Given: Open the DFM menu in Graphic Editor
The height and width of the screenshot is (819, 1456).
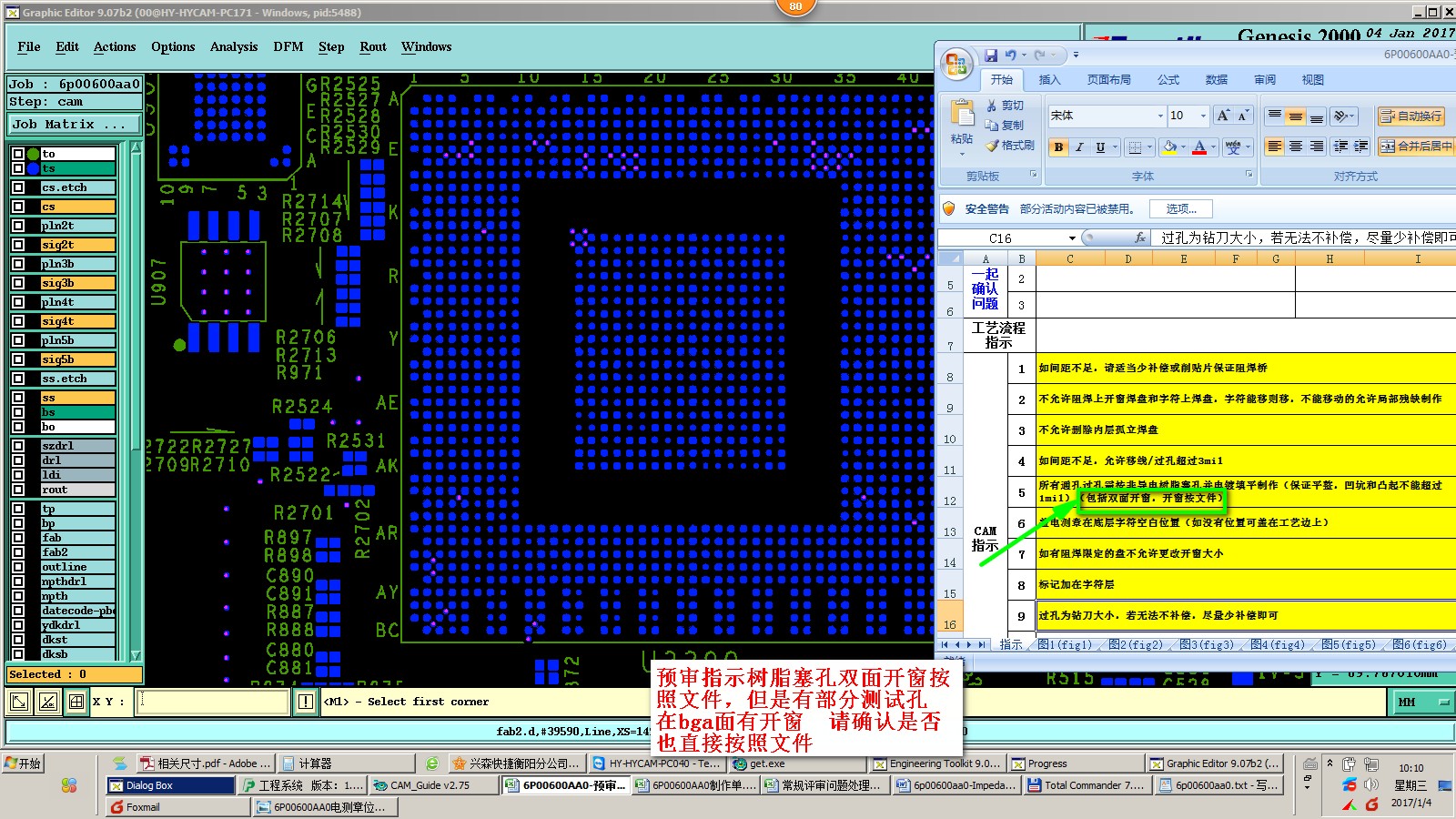Looking at the screenshot, I should [x=288, y=46].
